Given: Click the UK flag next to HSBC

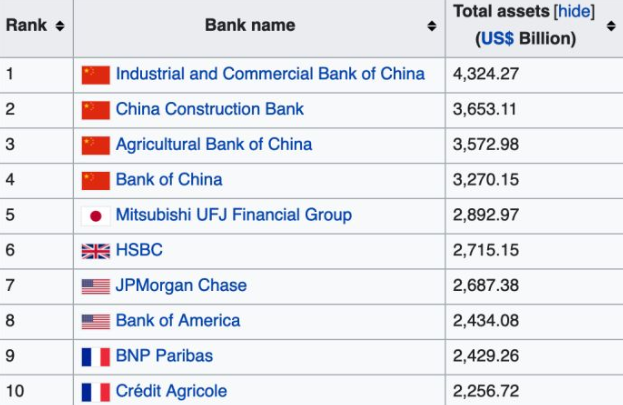Looking at the screenshot, I should tap(95, 251).
